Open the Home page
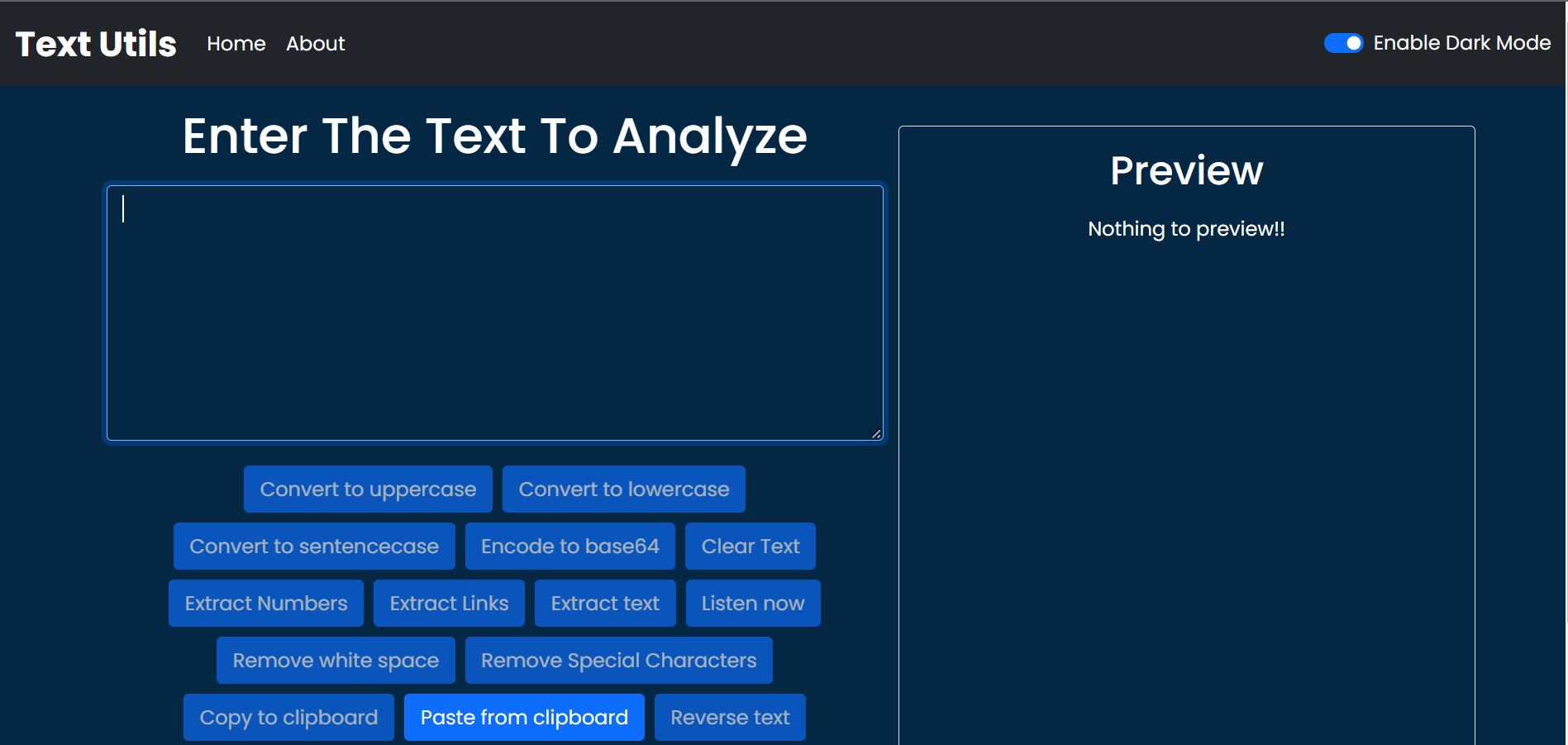1568x745 pixels. pyautogui.click(x=236, y=43)
